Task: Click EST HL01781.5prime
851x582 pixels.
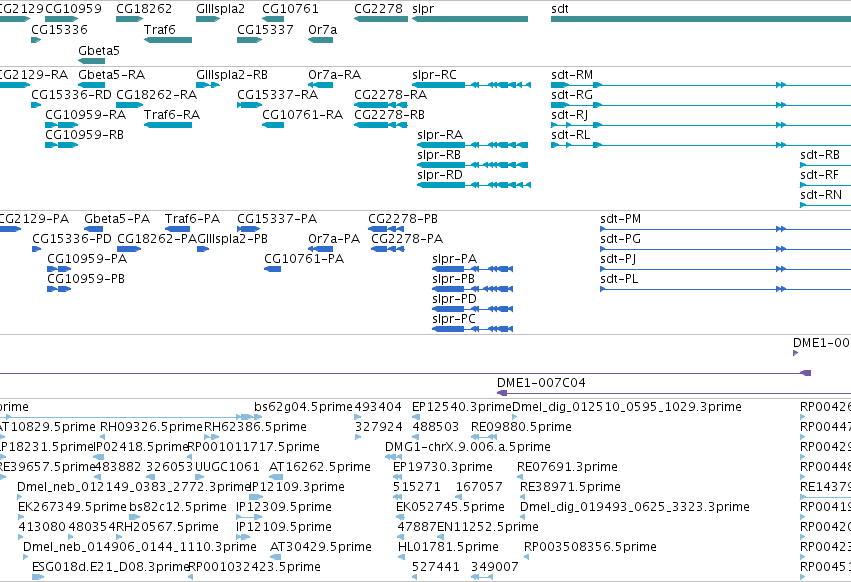Action: pyautogui.click(x=448, y=547)
